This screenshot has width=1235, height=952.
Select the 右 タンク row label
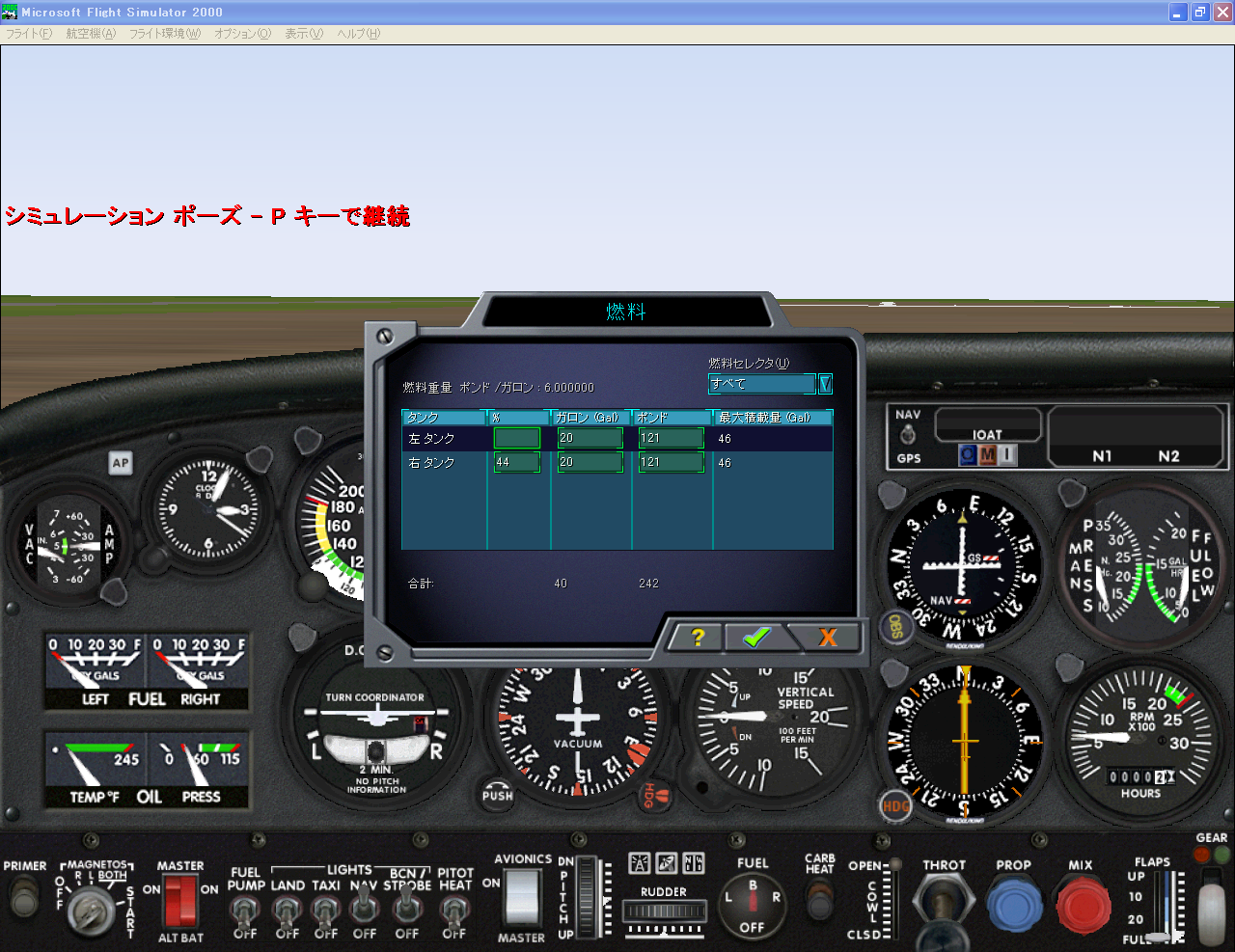tap(431, 463)
